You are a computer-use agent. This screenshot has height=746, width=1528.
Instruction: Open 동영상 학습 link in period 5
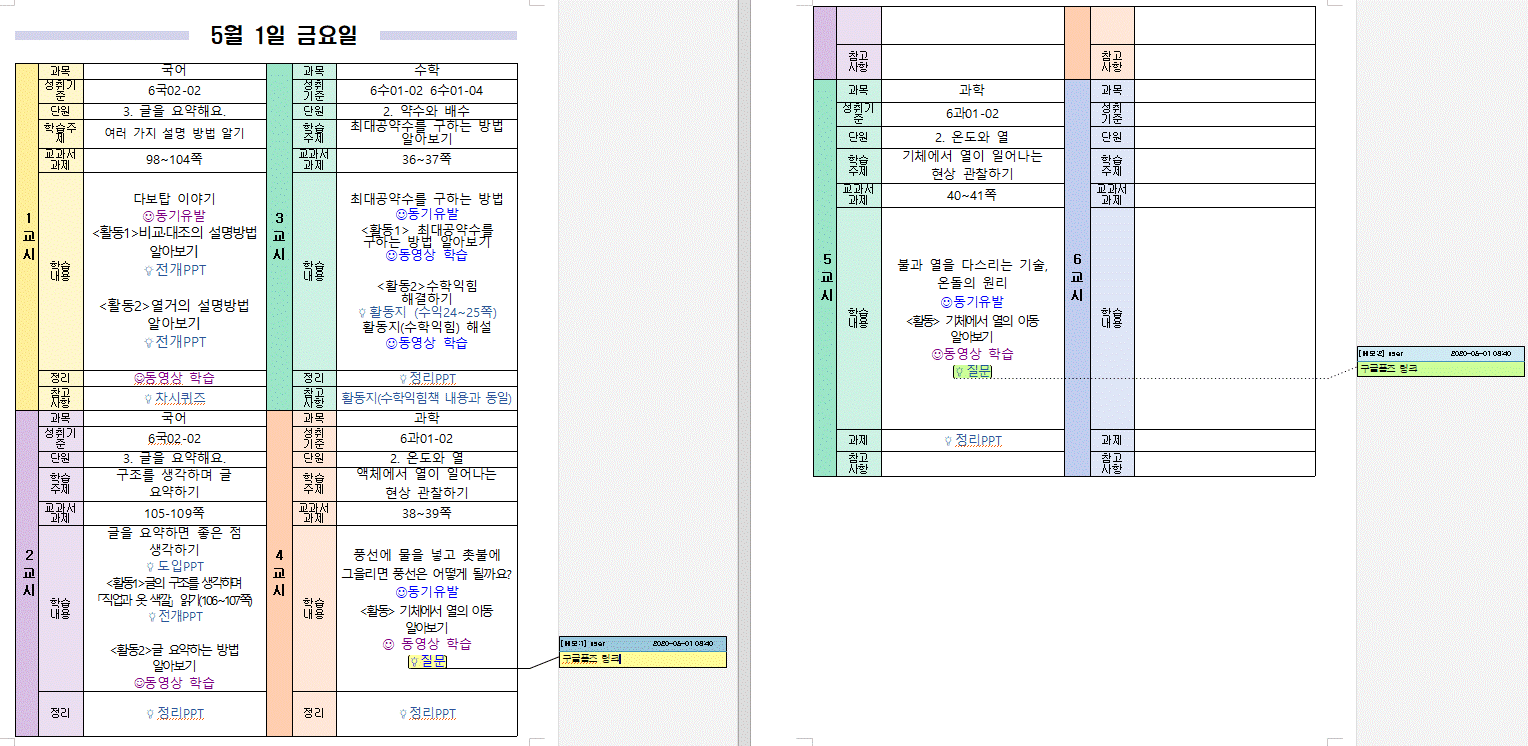(973, 354)
